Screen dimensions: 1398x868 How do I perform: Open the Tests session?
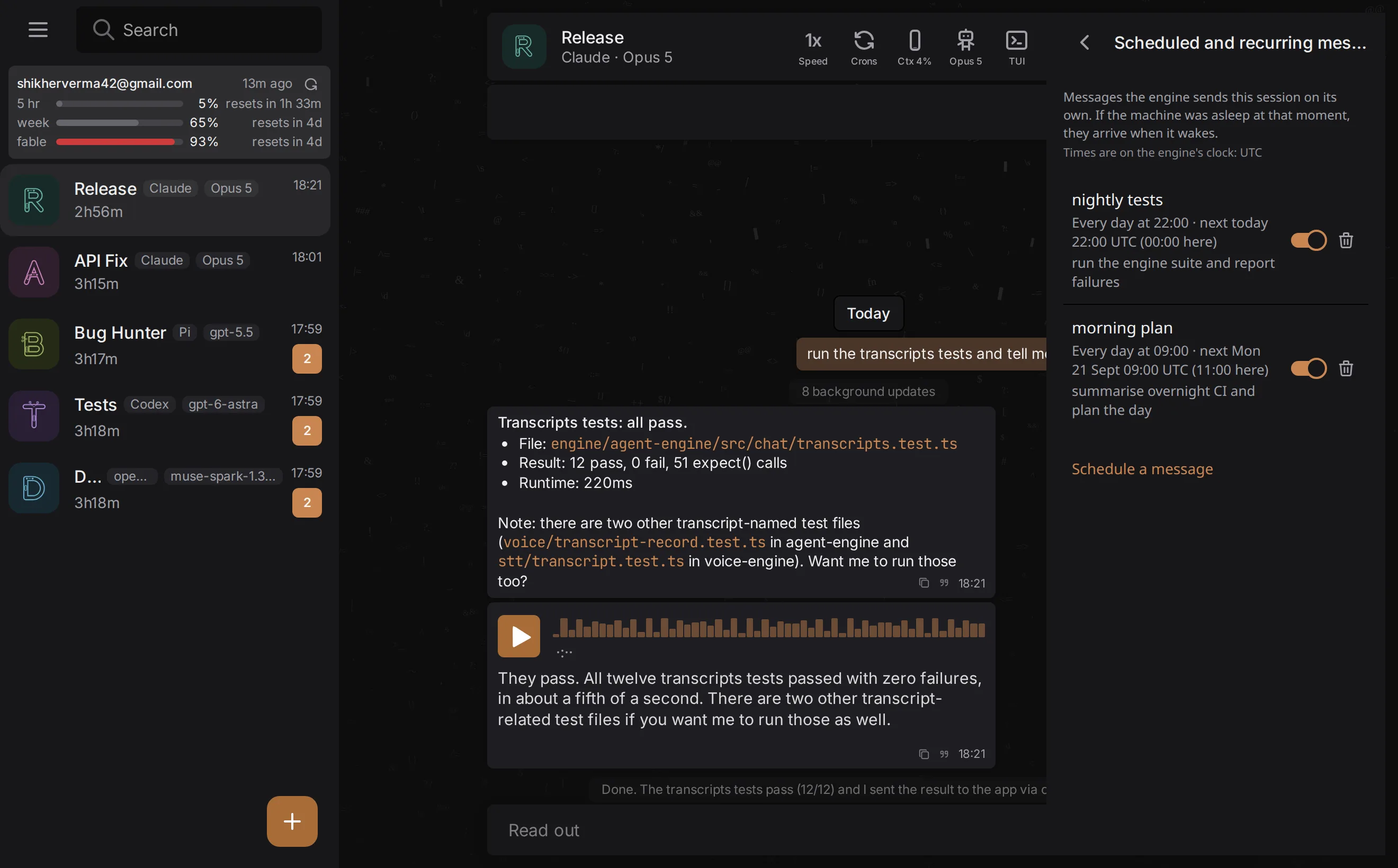pos(165,416)
